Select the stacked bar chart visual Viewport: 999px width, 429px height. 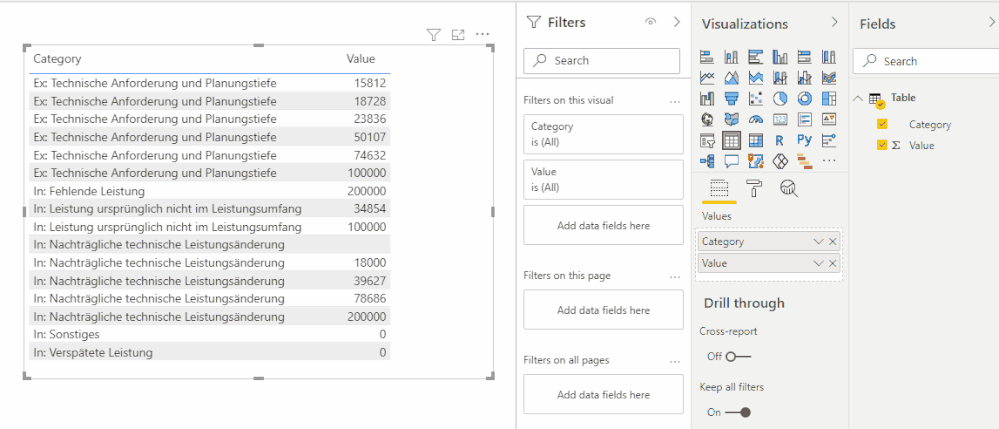pos(707,57)
